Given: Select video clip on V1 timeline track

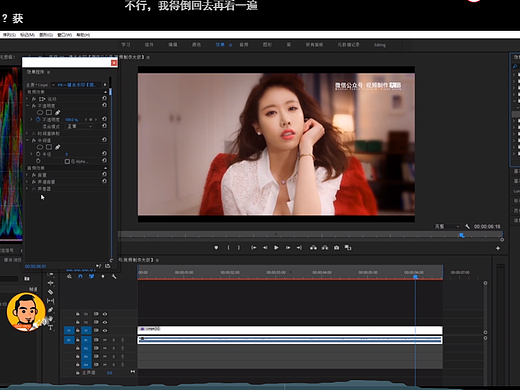Looking at the screenshot, I should coord(290,330).
